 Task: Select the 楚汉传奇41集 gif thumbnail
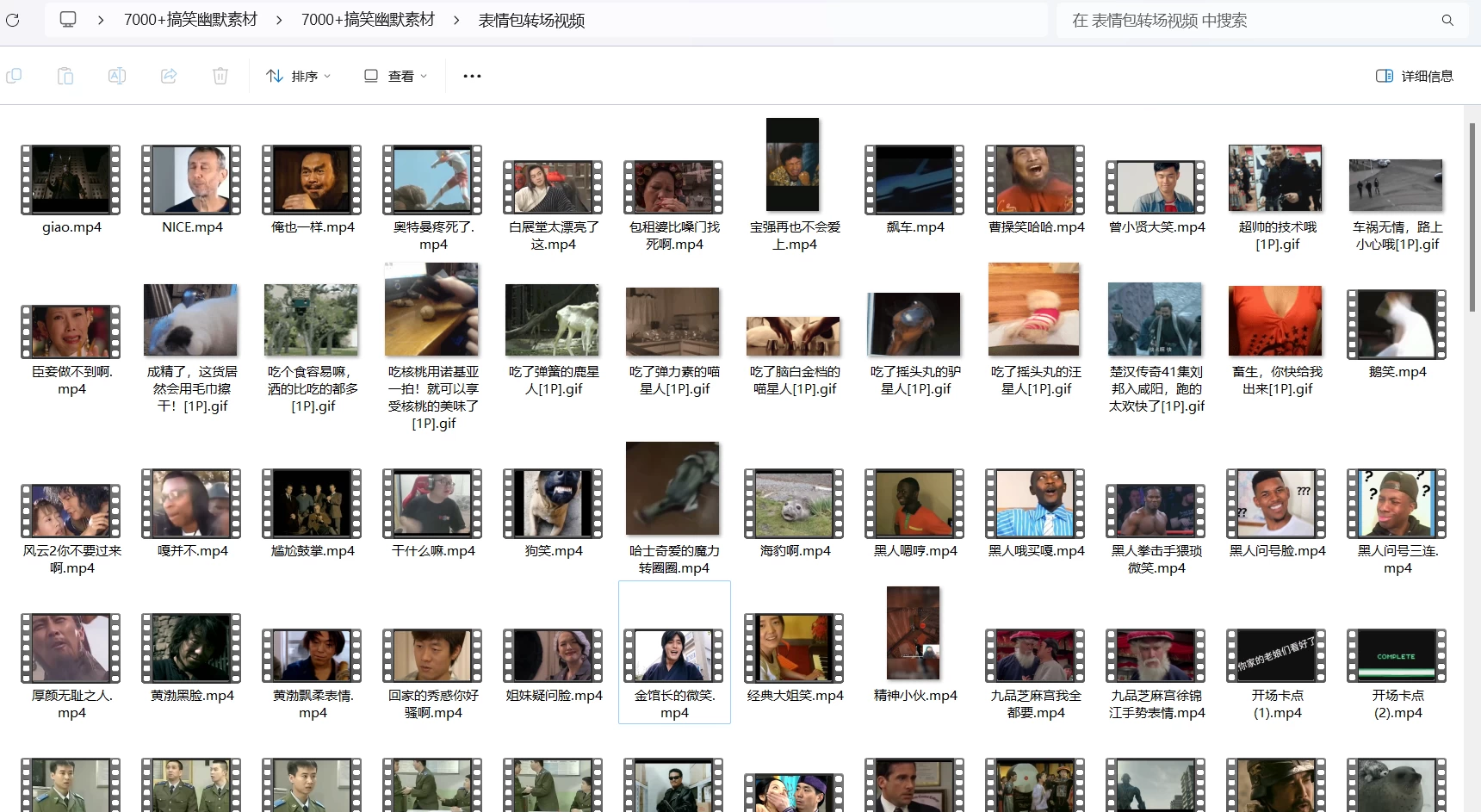pos(1155,319)
